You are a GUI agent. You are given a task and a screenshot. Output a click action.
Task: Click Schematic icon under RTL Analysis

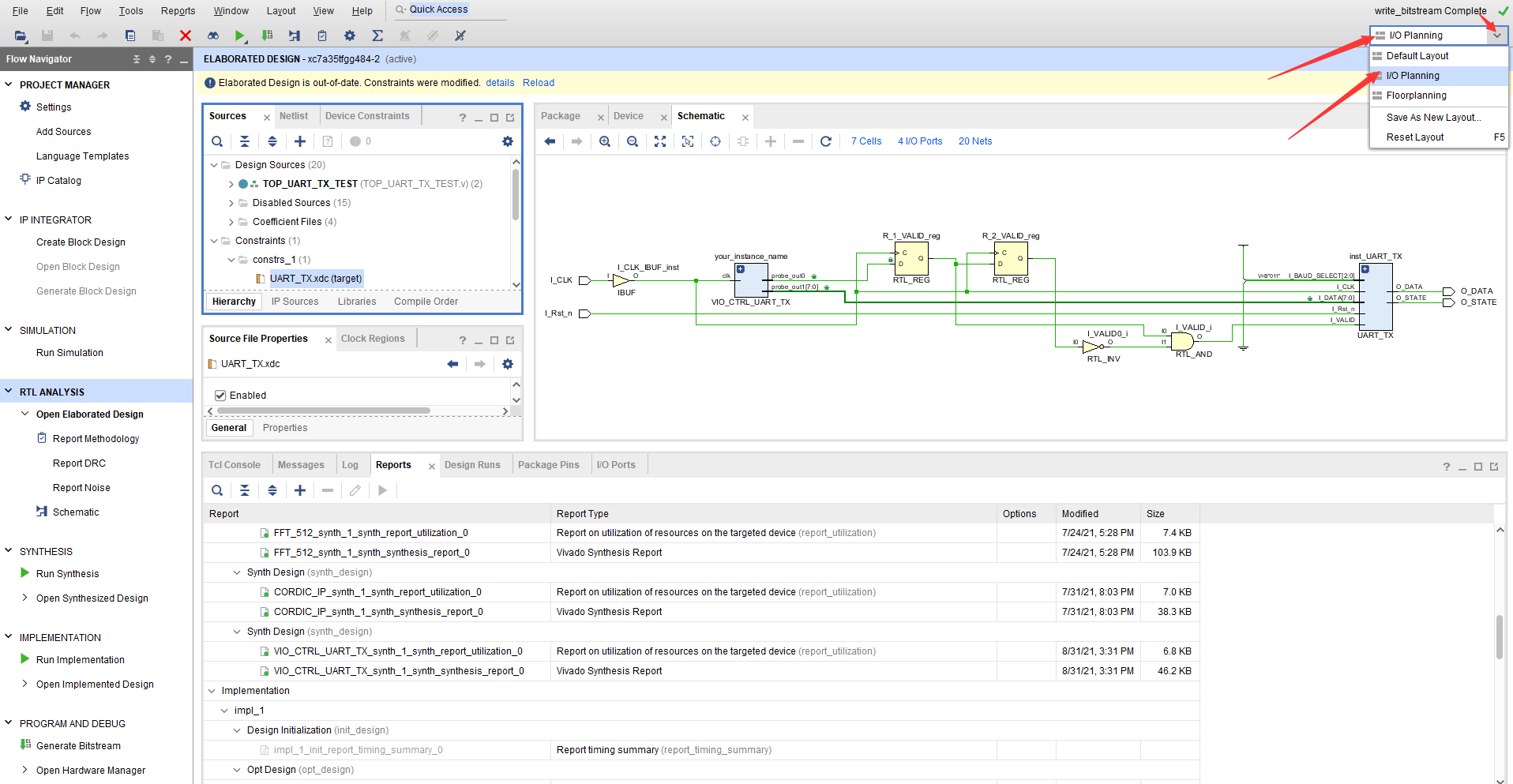(42, 512)
